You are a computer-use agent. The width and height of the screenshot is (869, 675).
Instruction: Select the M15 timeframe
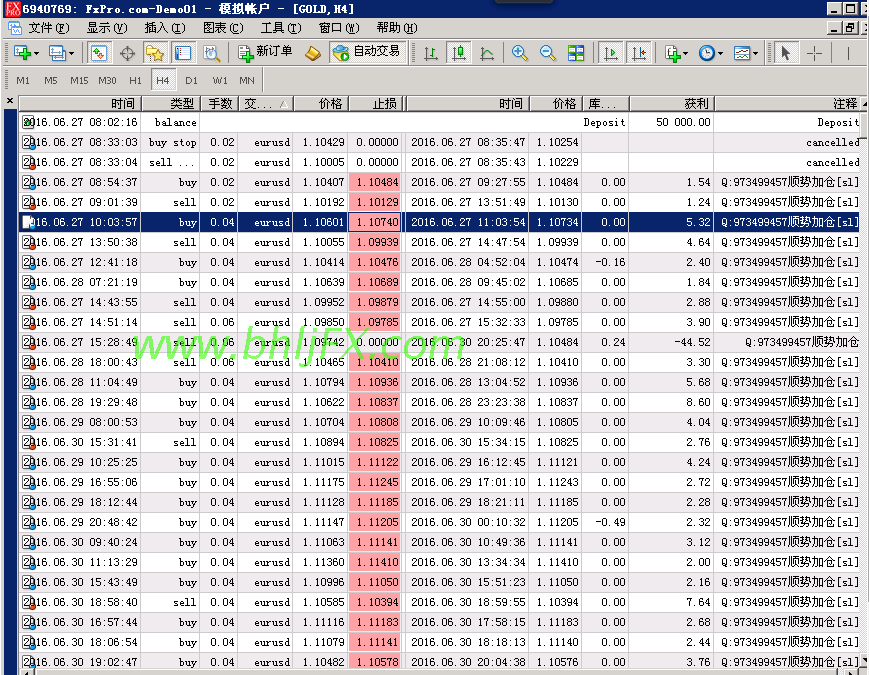[x=79, y=80]
